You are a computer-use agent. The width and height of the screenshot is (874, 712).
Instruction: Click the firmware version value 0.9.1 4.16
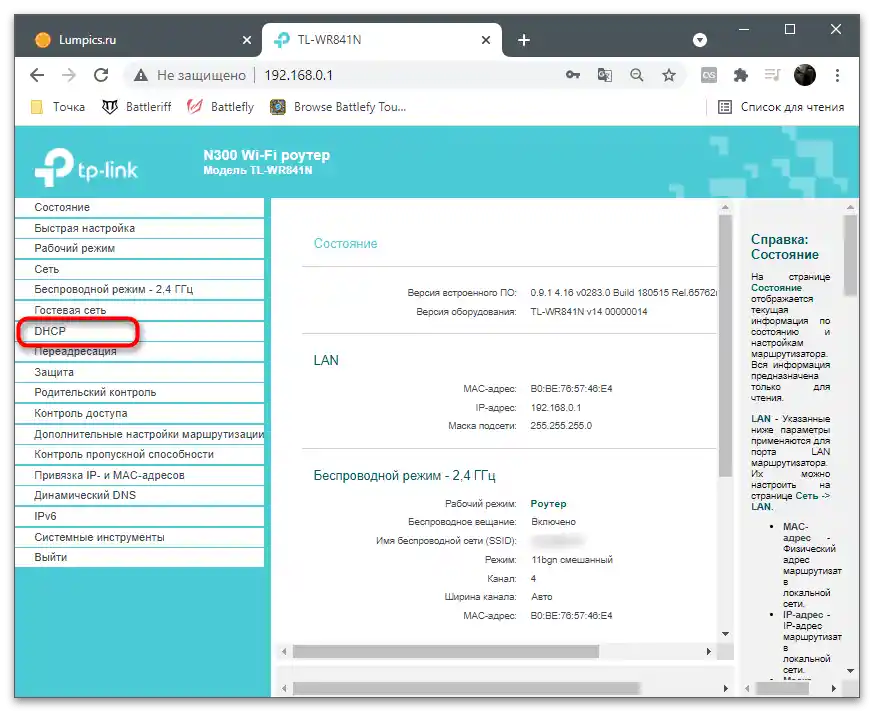624,293
